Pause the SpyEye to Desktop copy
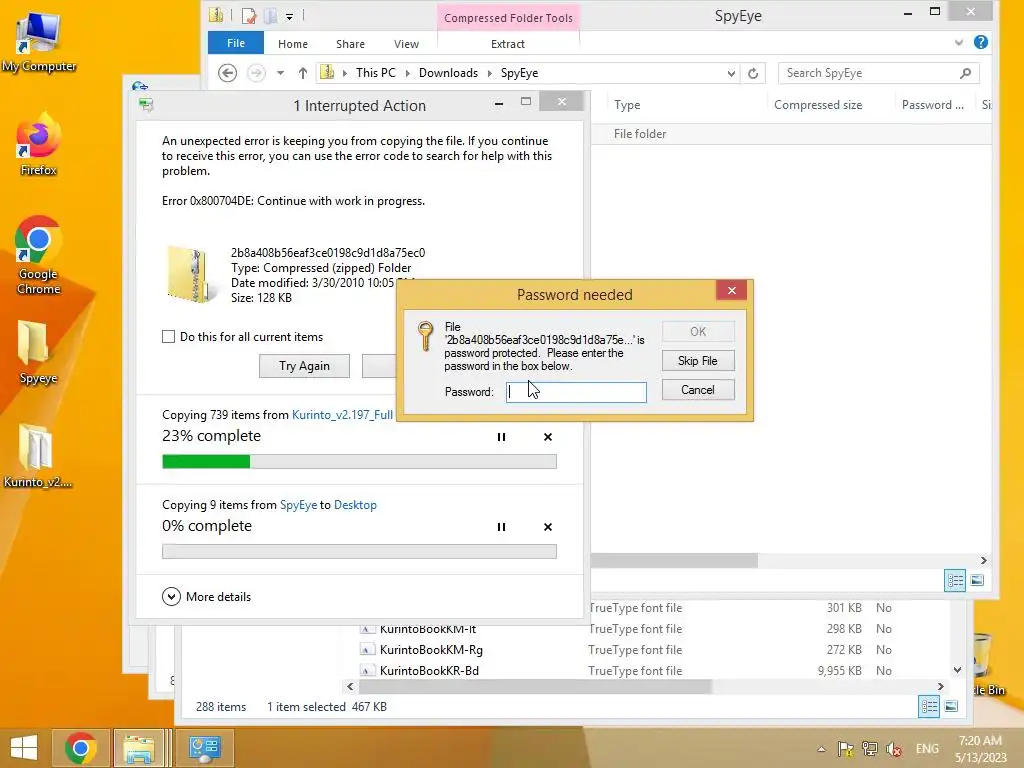The width and height of the screenshot is (1024, 768). 501,527
